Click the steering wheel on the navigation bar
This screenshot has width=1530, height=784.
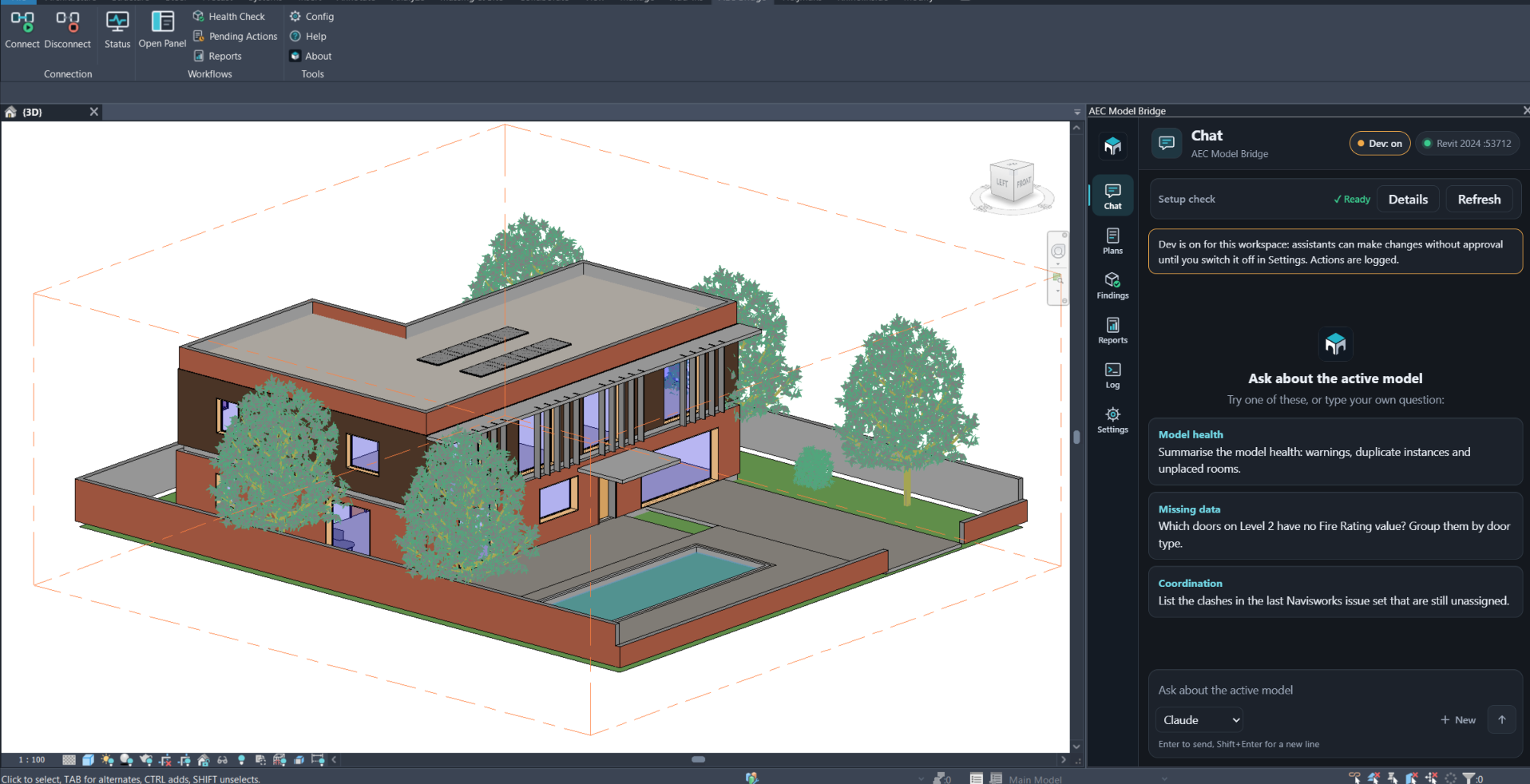click(x=1058, y=251)
